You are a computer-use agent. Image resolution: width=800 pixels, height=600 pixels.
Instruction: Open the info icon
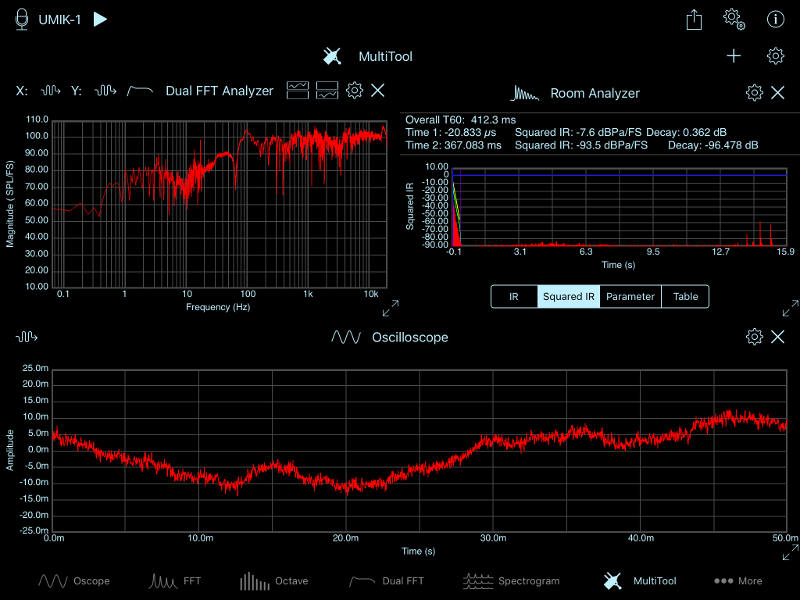(775, 19)
